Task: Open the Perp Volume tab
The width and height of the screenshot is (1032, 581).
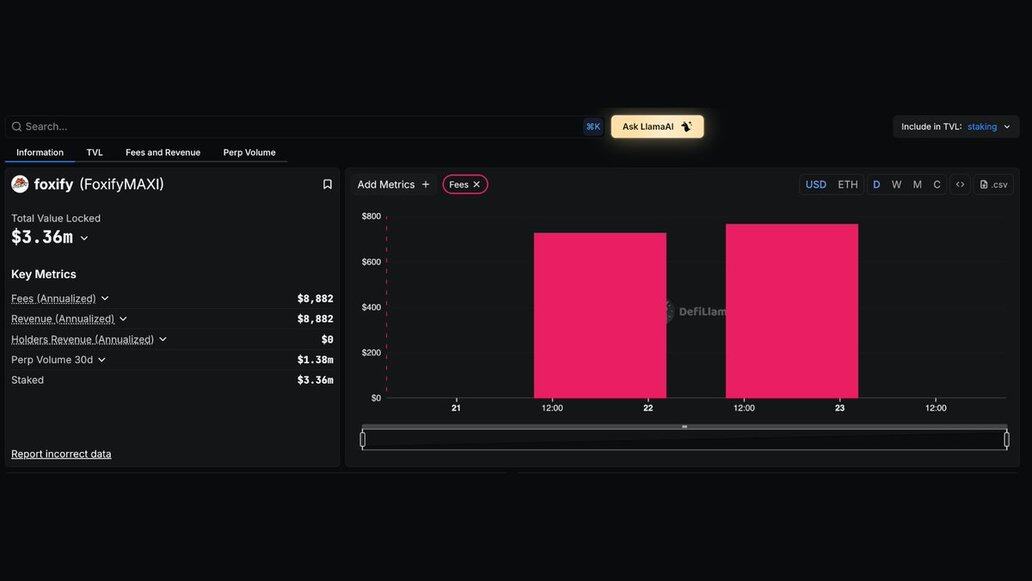Action: point(249,153)
